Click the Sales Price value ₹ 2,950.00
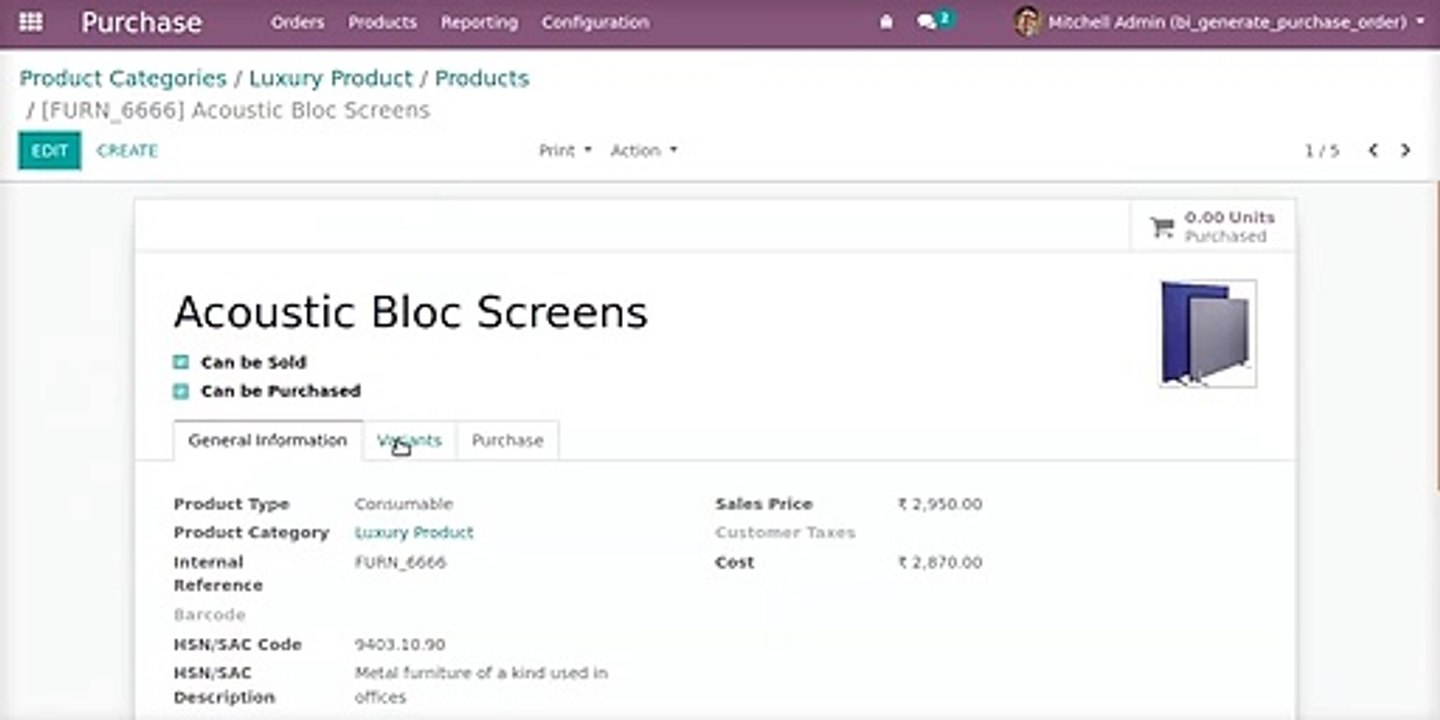This screenshot has height=720, width=1440. (940, 504)
